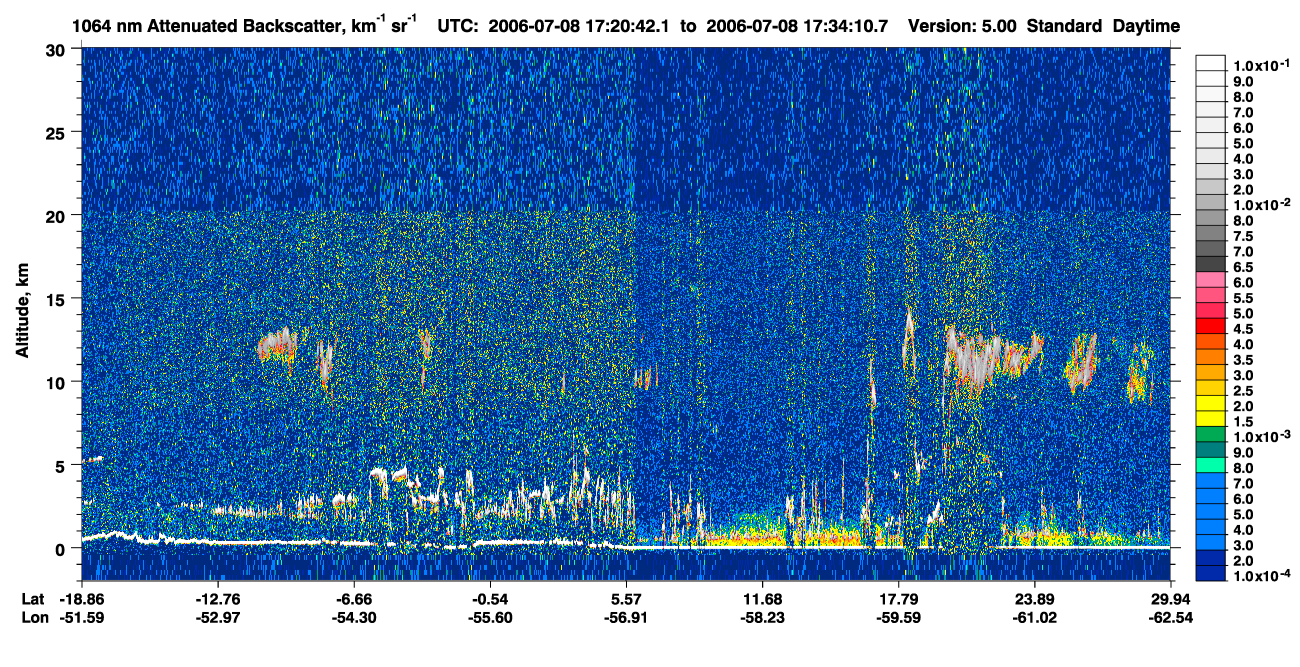Click the colorbar label "3.5"
Screen dimensions: 1300x667
[1243, 361]
